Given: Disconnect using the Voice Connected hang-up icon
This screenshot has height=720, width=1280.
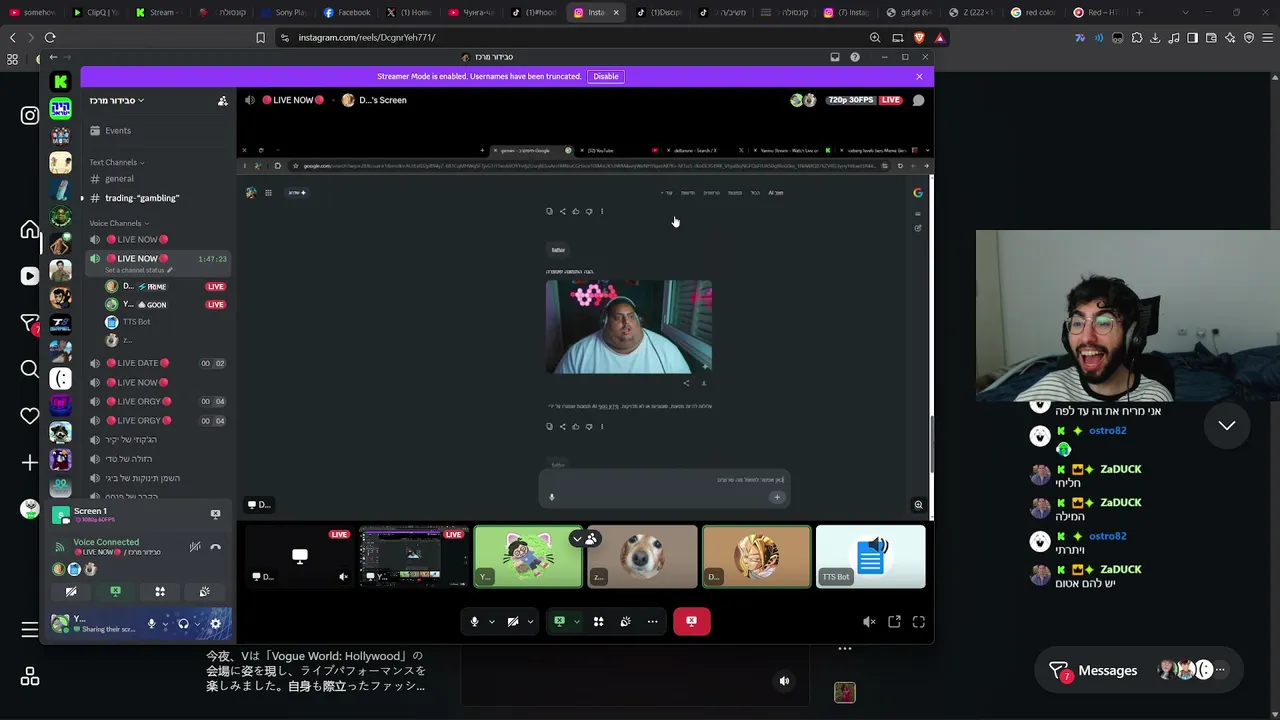Looking at the screenshot, I should tap(215, 547).
